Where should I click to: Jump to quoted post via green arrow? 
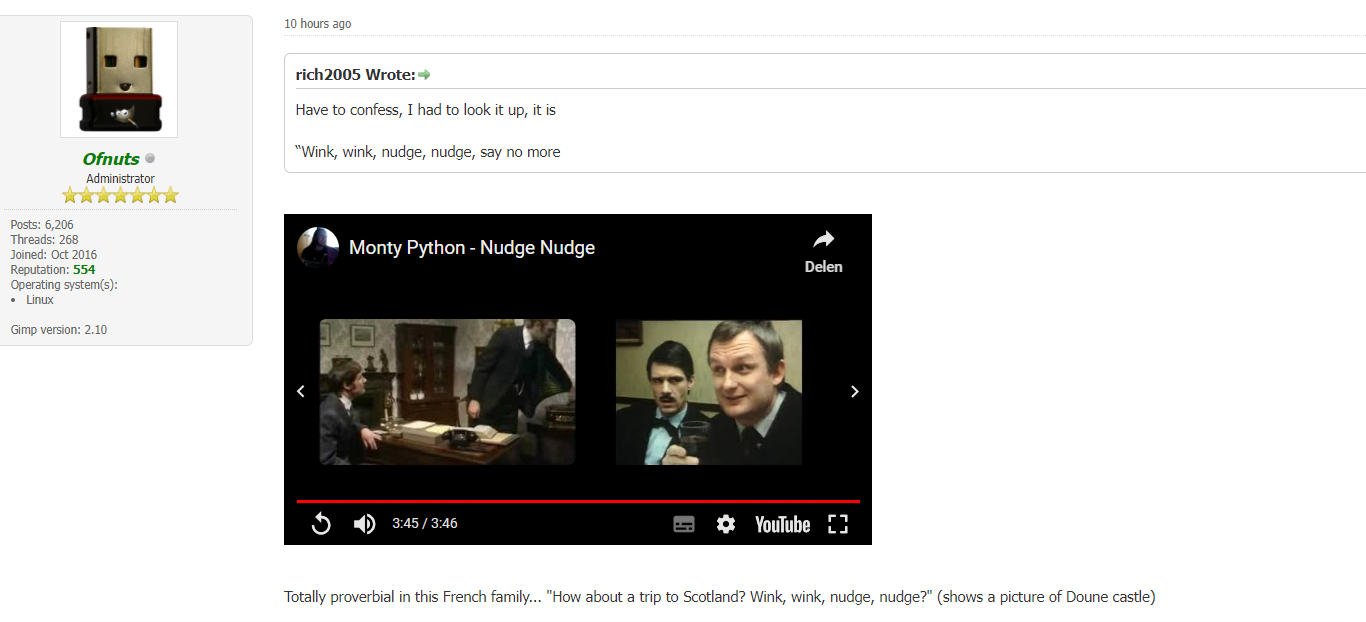coord(424,75)
